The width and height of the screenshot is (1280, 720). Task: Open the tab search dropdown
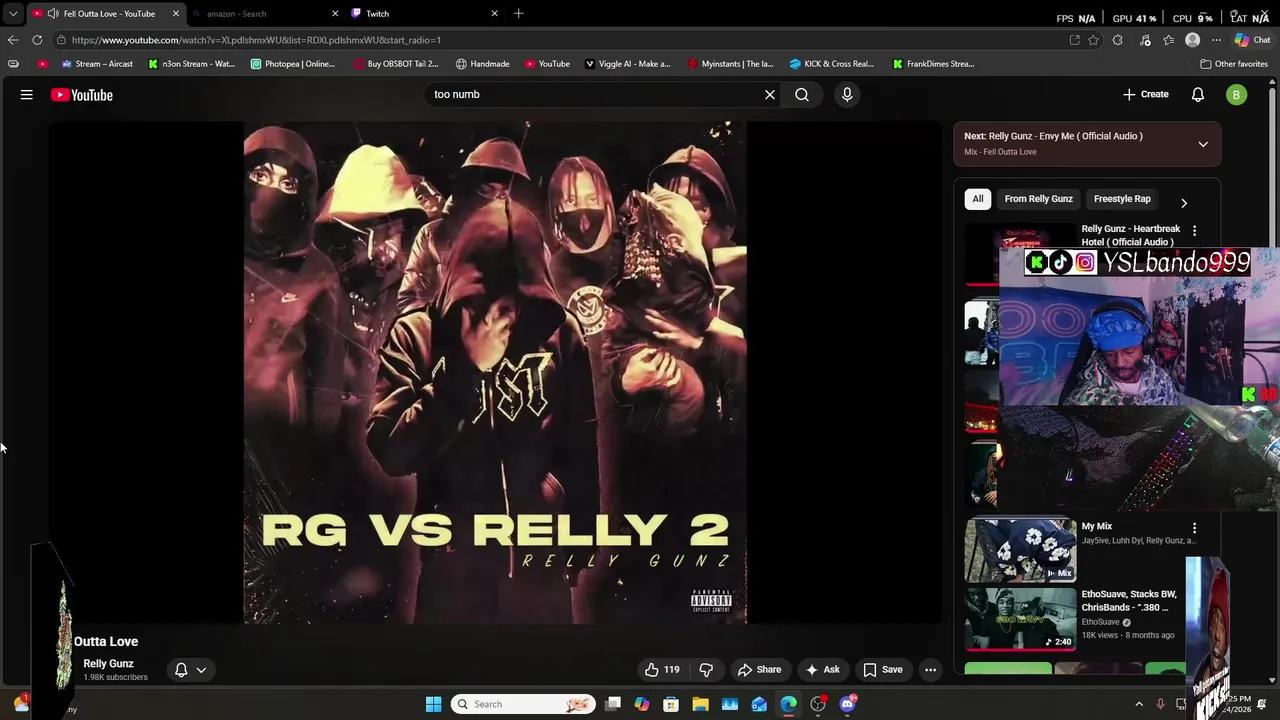13,14
